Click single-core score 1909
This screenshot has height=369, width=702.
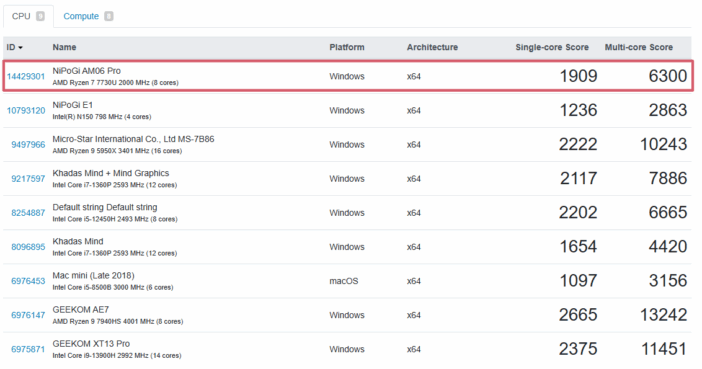click(x=578, y=76)
